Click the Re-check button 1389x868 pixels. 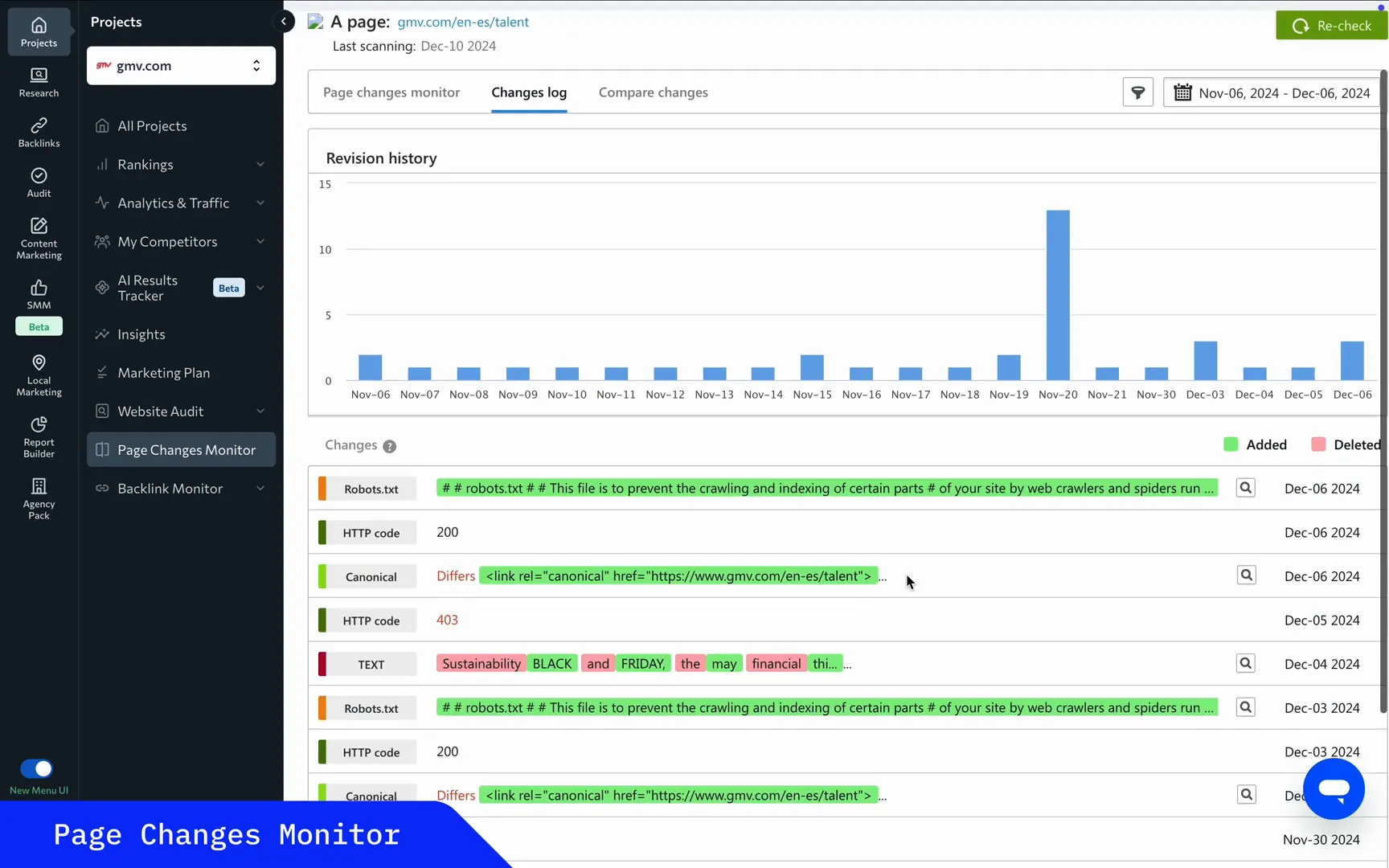pos(1331,25)
